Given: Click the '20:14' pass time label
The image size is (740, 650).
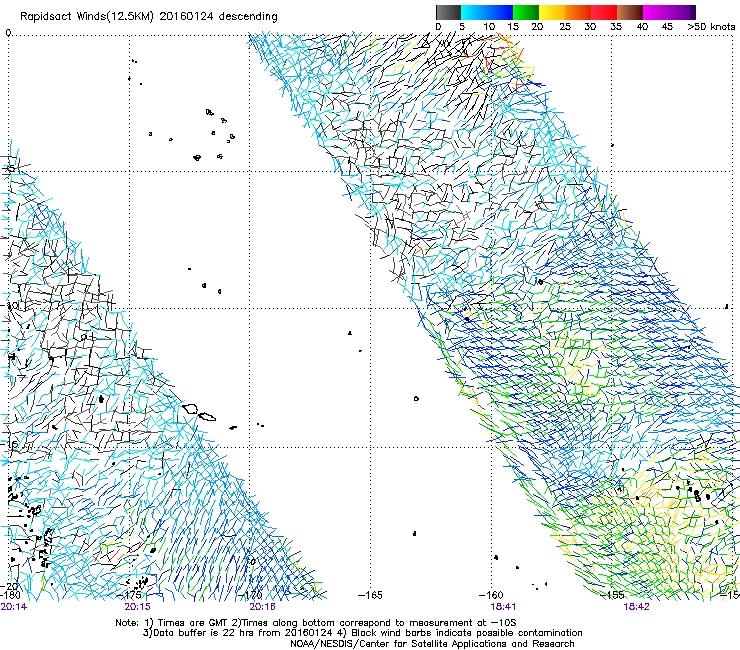Looking at the screenshot, I should pos(14,607).
